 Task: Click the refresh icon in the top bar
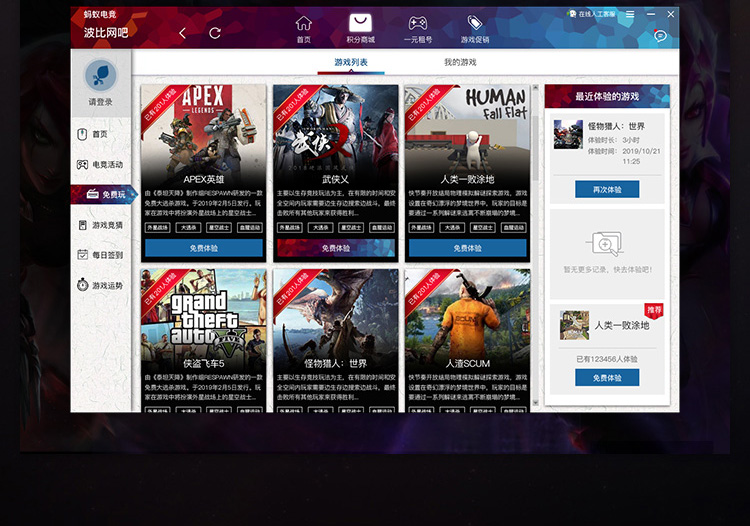(x=215, y=33)
